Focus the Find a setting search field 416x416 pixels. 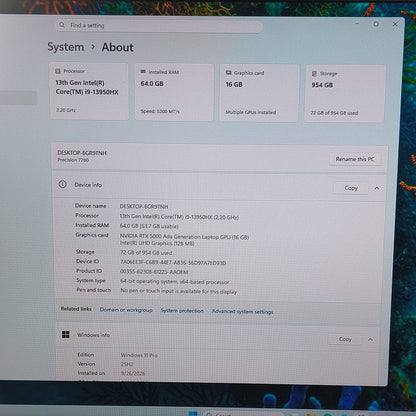click(159, 26)
